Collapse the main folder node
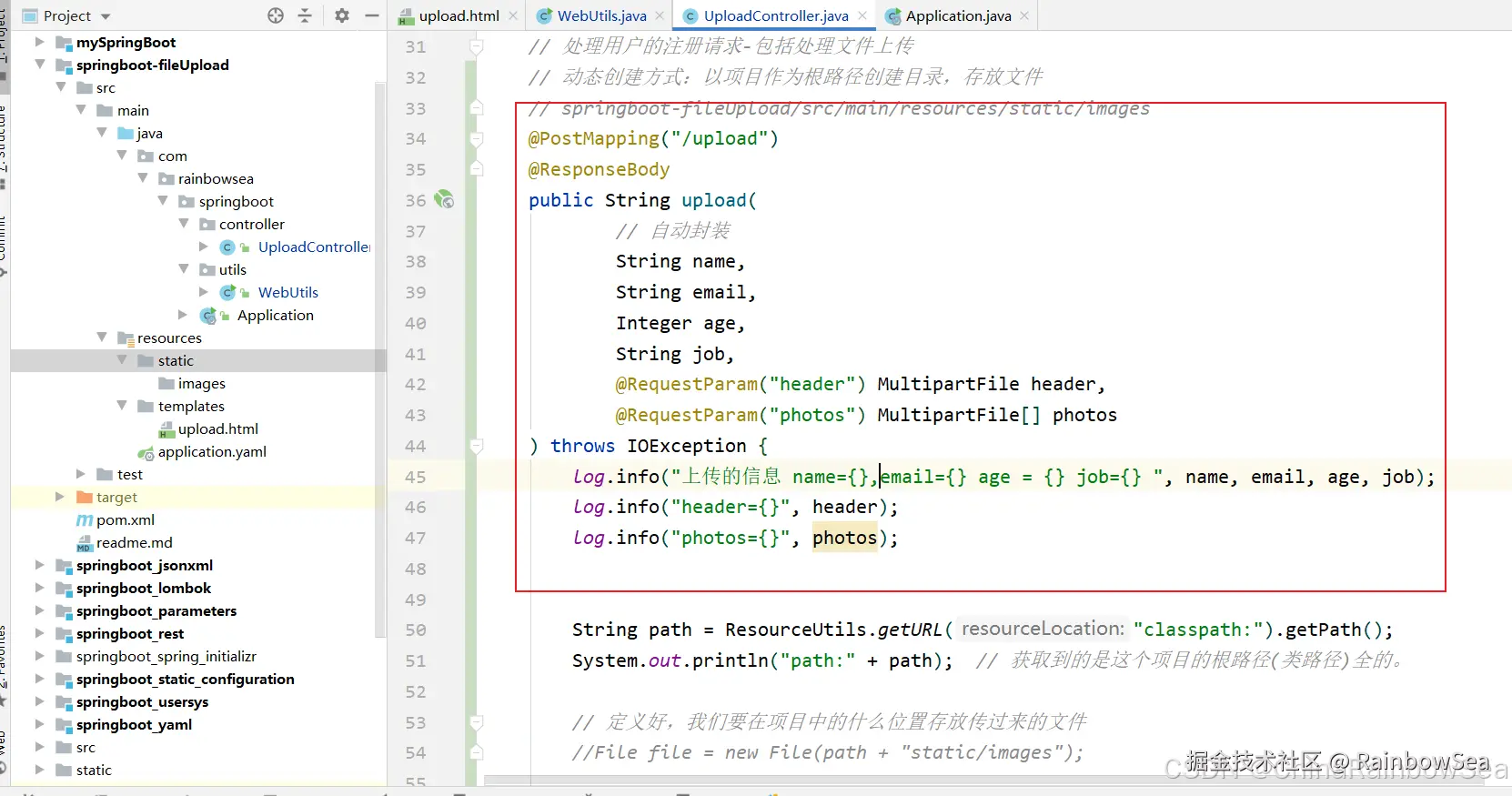1512x796 pixels. click(81, 110)
